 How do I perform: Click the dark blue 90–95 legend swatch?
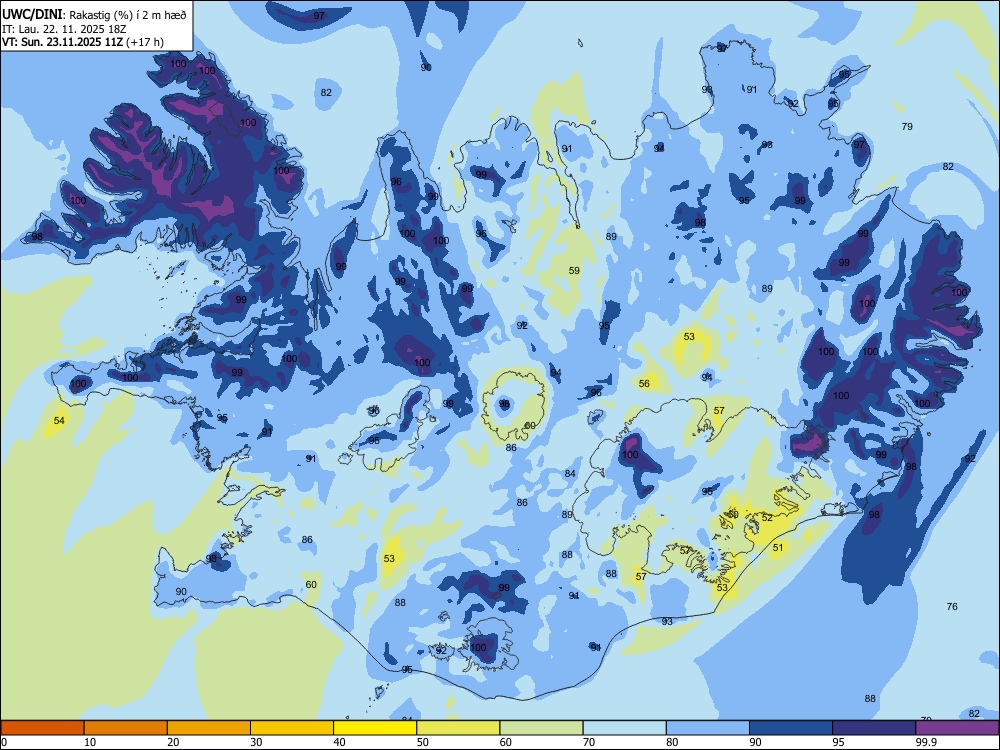pos(791,728)
